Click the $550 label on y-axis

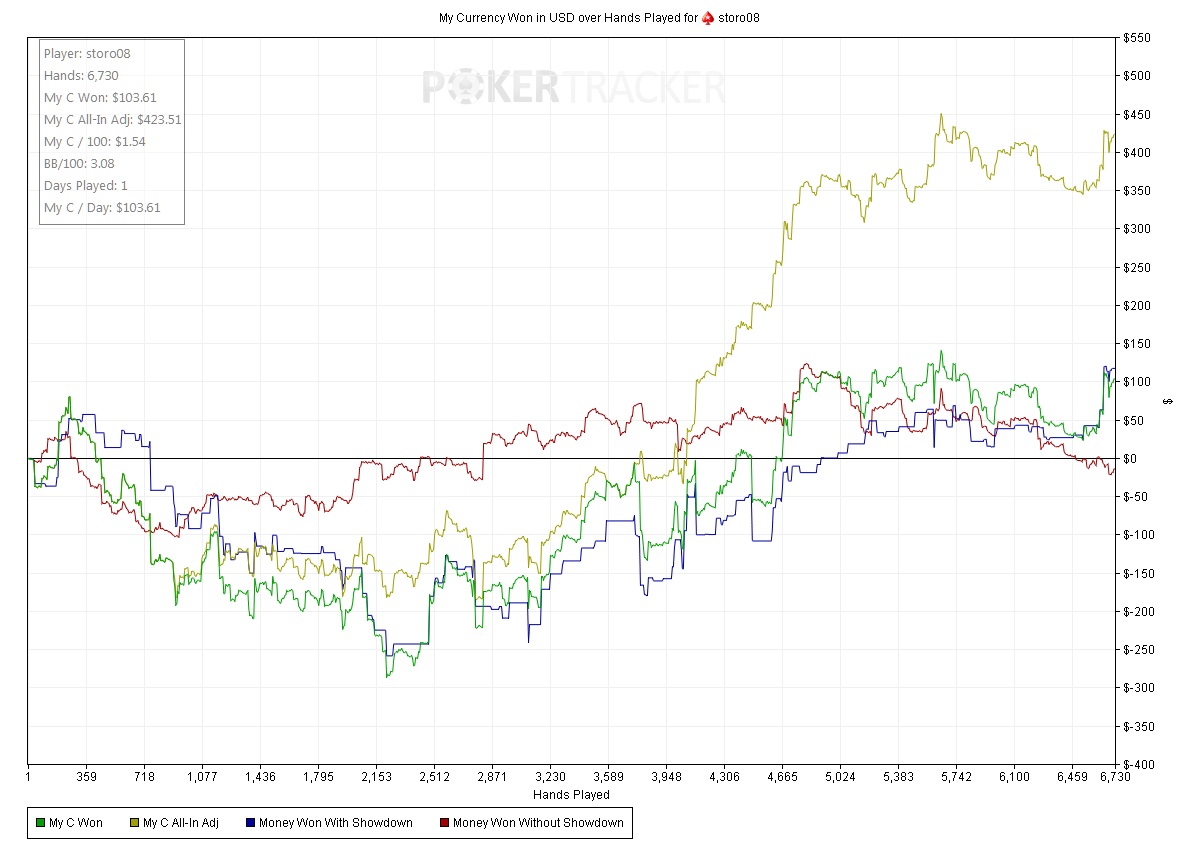1138,38
